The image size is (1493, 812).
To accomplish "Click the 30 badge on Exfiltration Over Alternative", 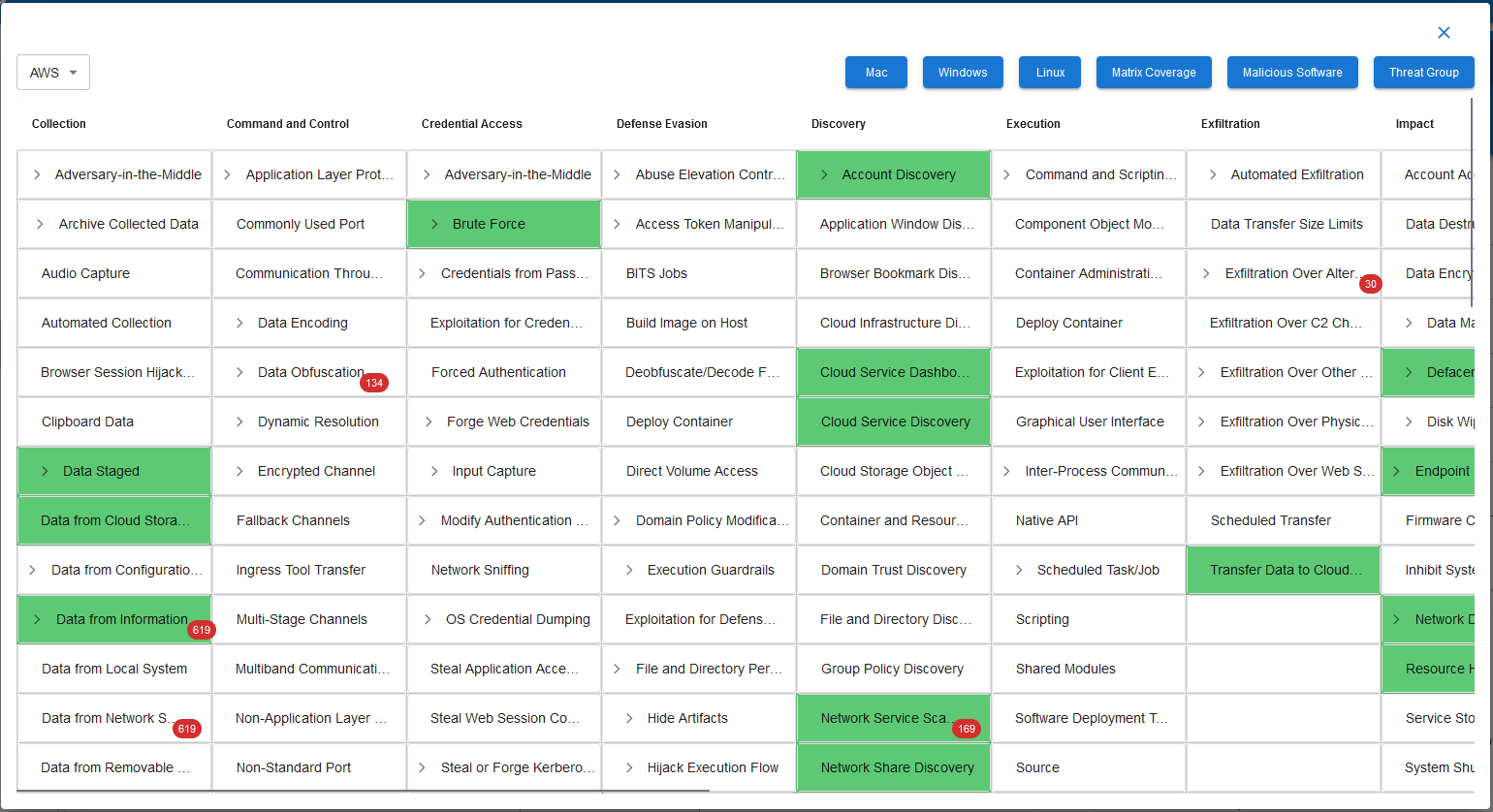I will click(1370, 284).
